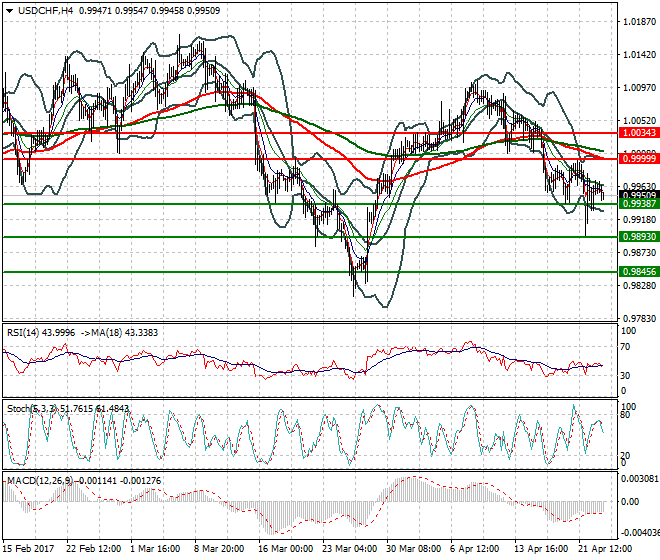This screenshot has width=660, height=560.
Task: Click price scale value 1.00520
Action: [639, 120]
